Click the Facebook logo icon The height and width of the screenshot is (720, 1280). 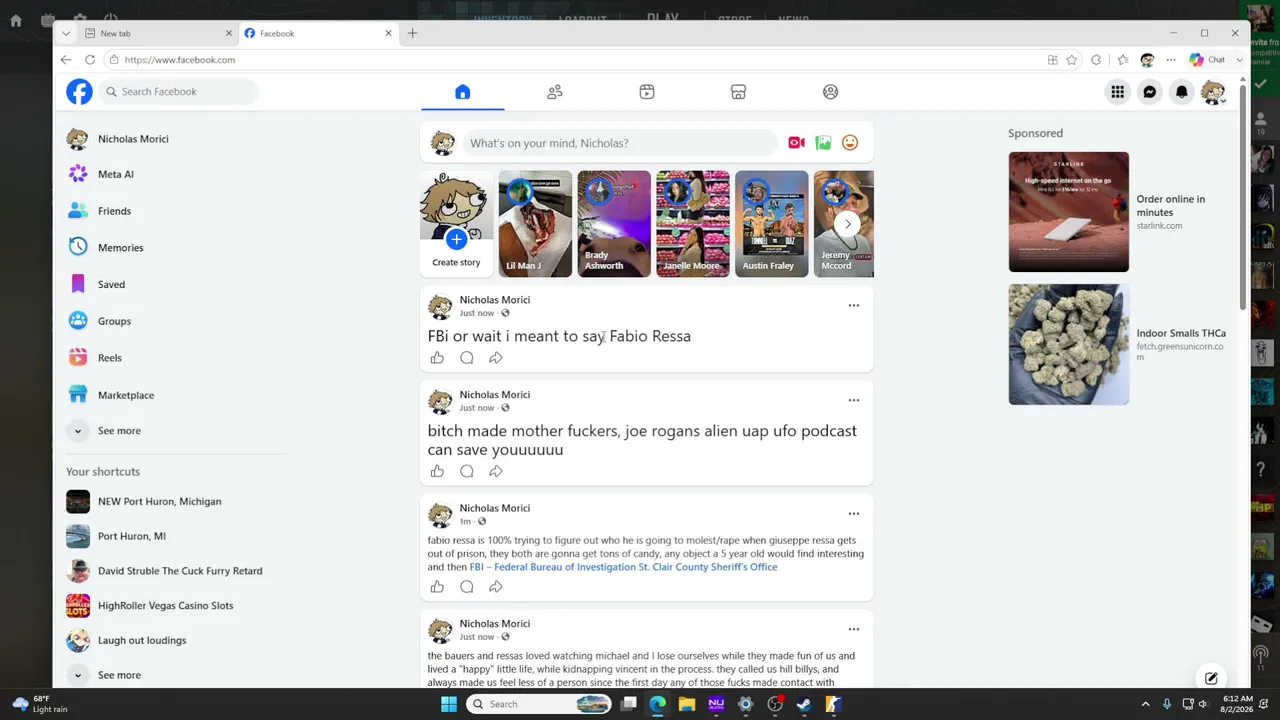[79, 92]
